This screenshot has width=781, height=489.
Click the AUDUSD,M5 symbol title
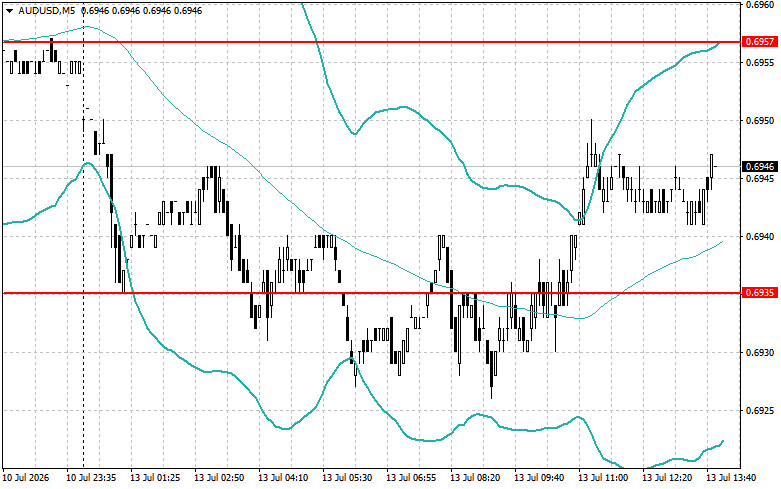point(40,10)
